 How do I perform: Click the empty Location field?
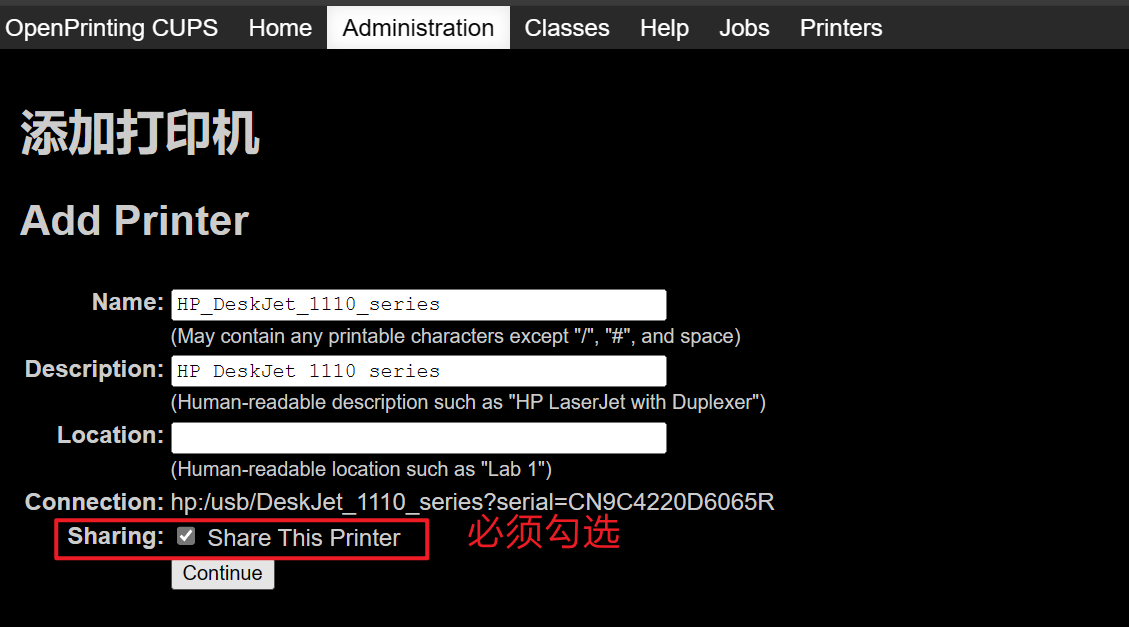[418, 438]
